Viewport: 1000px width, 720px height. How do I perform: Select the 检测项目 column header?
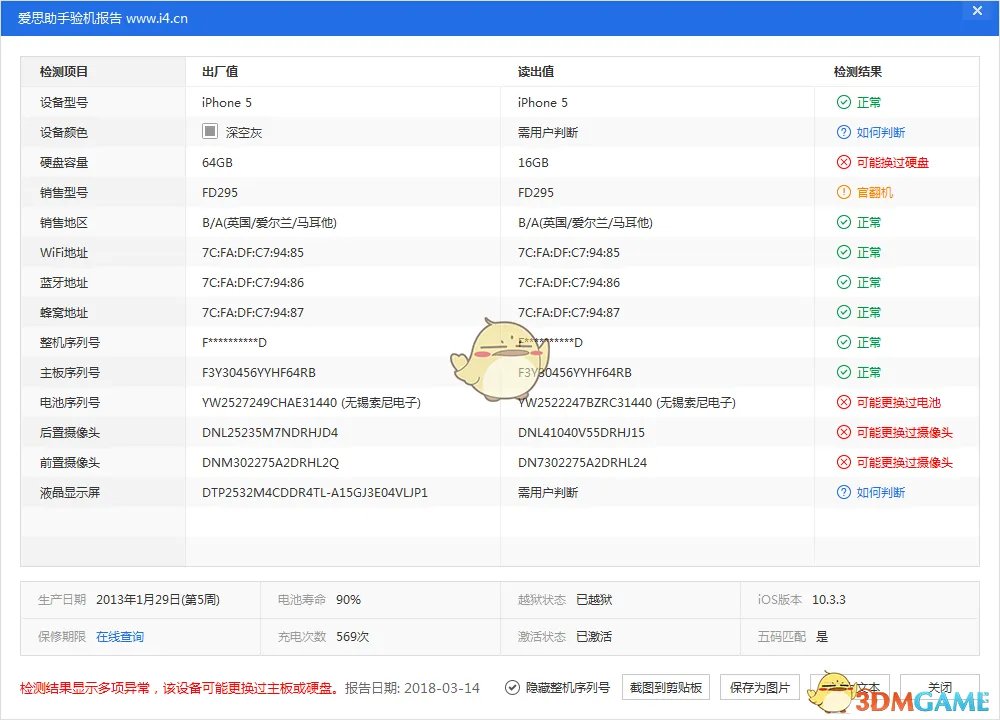pyautogui.click(x=63, y=71)
